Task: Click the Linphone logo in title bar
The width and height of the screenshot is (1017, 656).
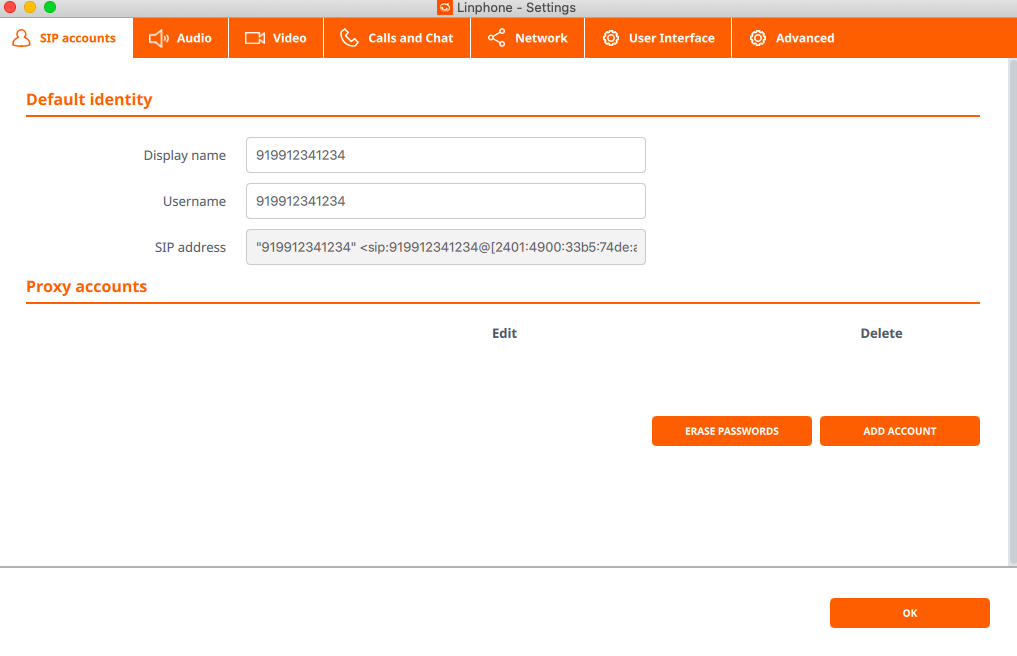Action: point(445,8)
